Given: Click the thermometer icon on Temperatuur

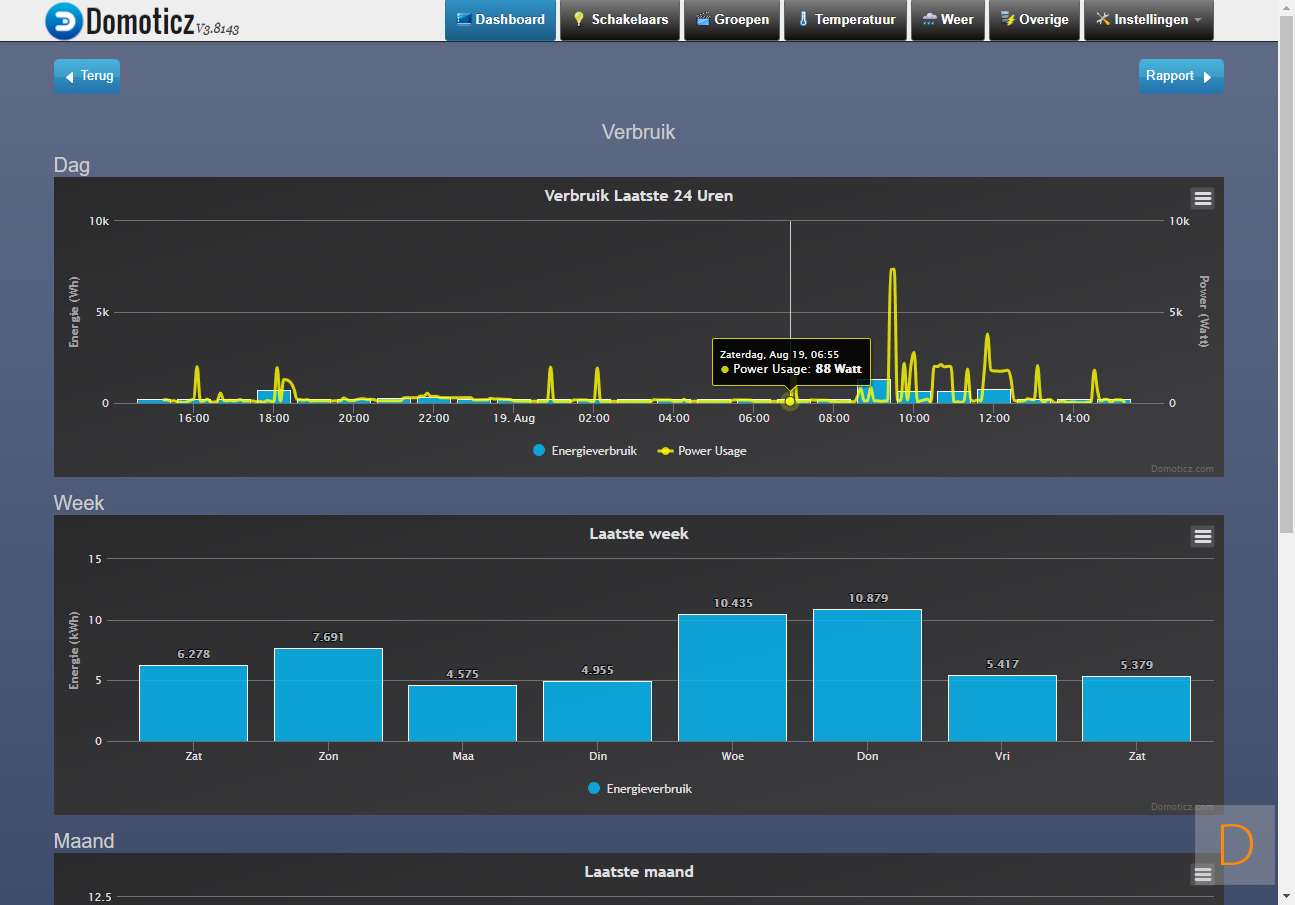Looking at the screenshot, I should pos(803,19).
